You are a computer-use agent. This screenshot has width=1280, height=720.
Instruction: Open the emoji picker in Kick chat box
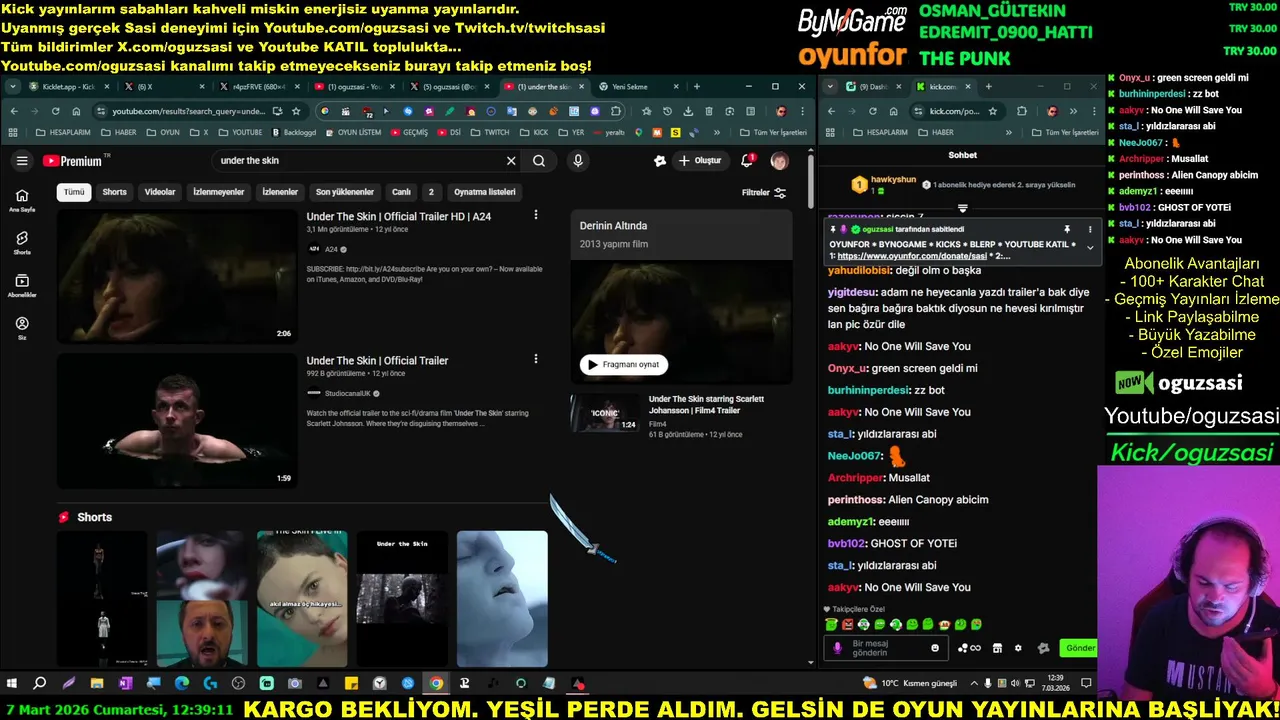935,648
